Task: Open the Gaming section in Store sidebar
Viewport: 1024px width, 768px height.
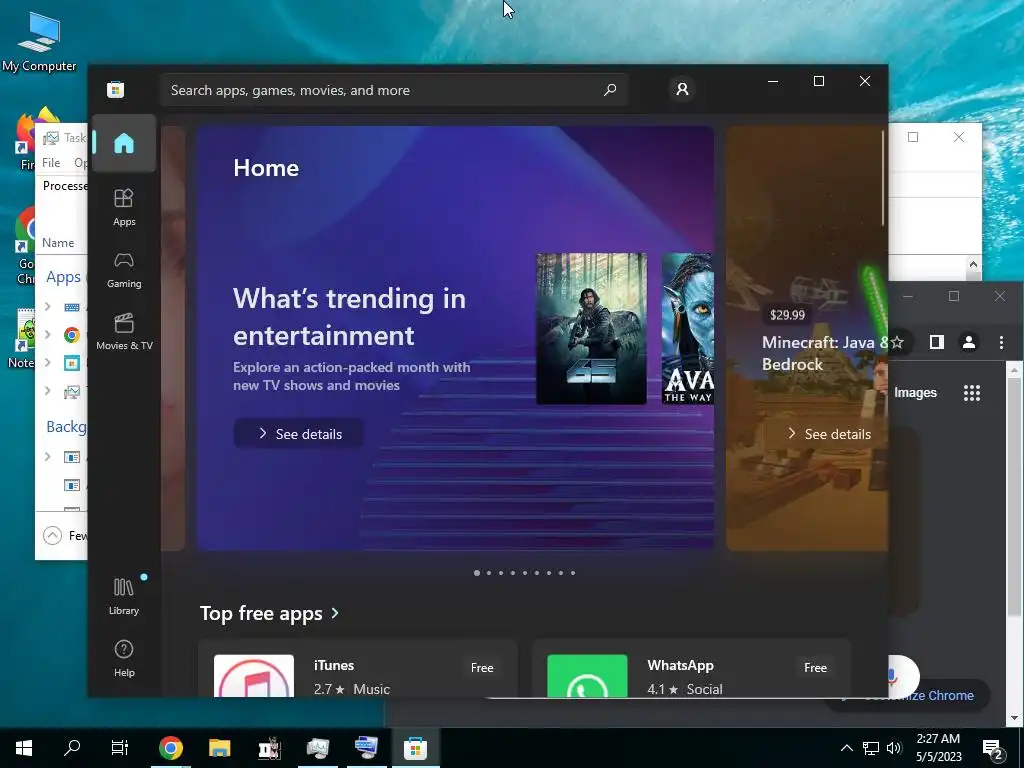Action: tap(124, 270)
